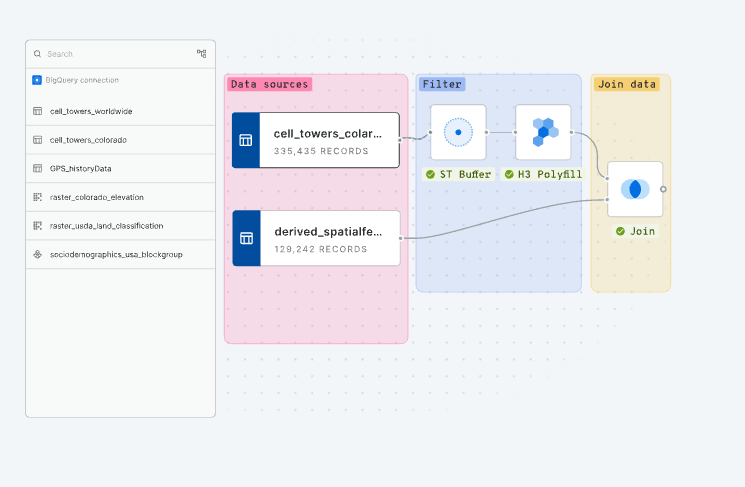Click the ST Buffer node icon
Screen dimensions: 745x487
pyautogui.click(x=458, y=132)
